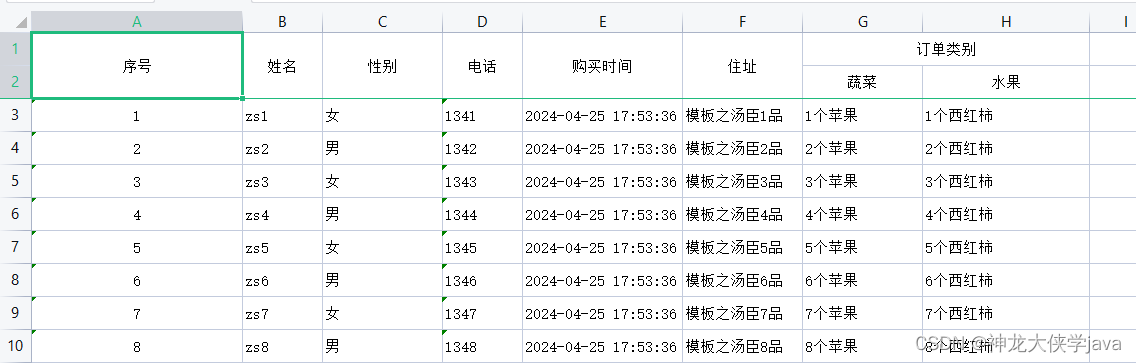Click the 蔬菜 sub-header cell
This screenshot has width=1136, height=363.
pyautogui.click(x=862, y=82)
